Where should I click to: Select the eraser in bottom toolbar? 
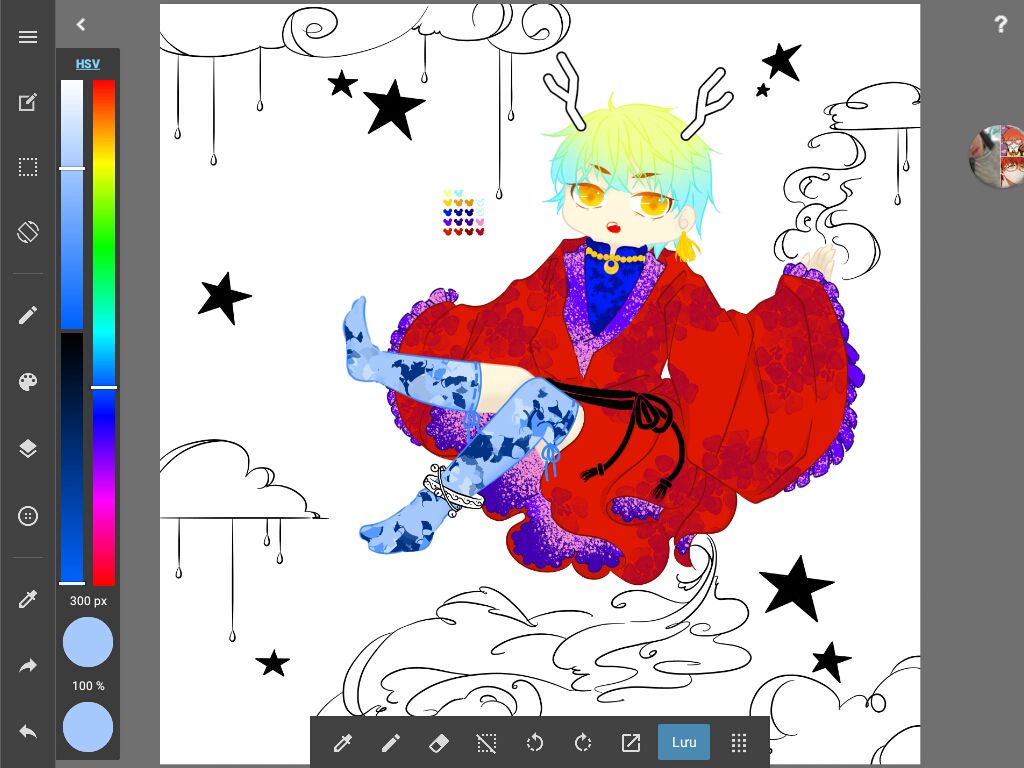(438, 743)
